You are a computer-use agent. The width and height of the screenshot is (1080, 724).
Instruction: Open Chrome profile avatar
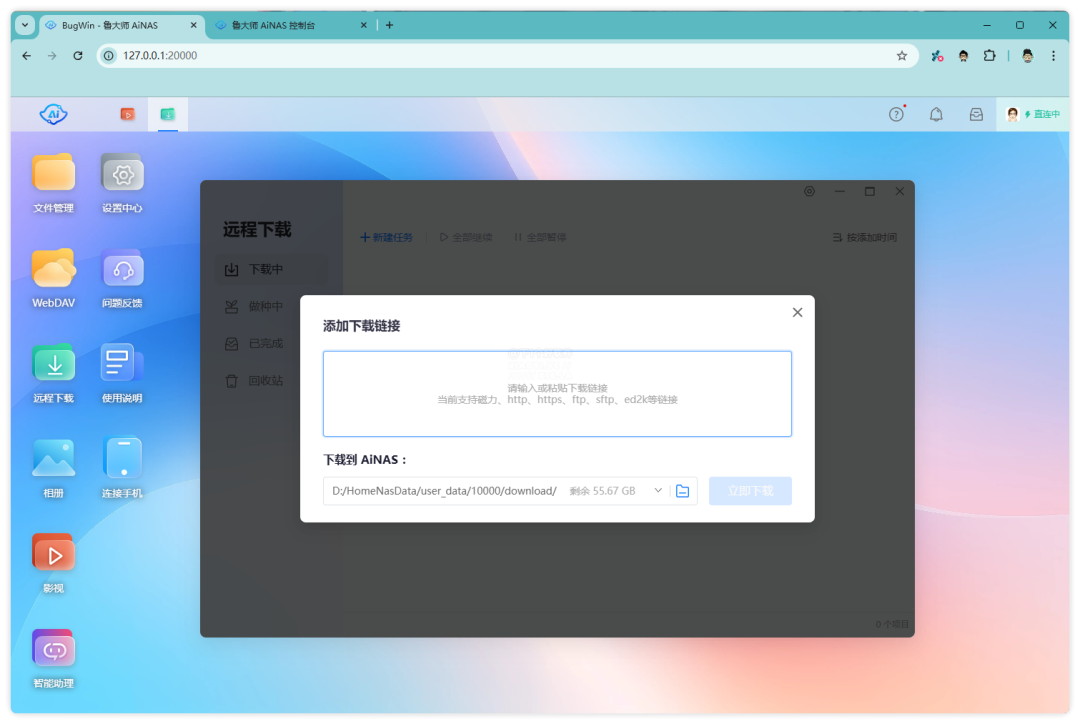pos(1027,56)
